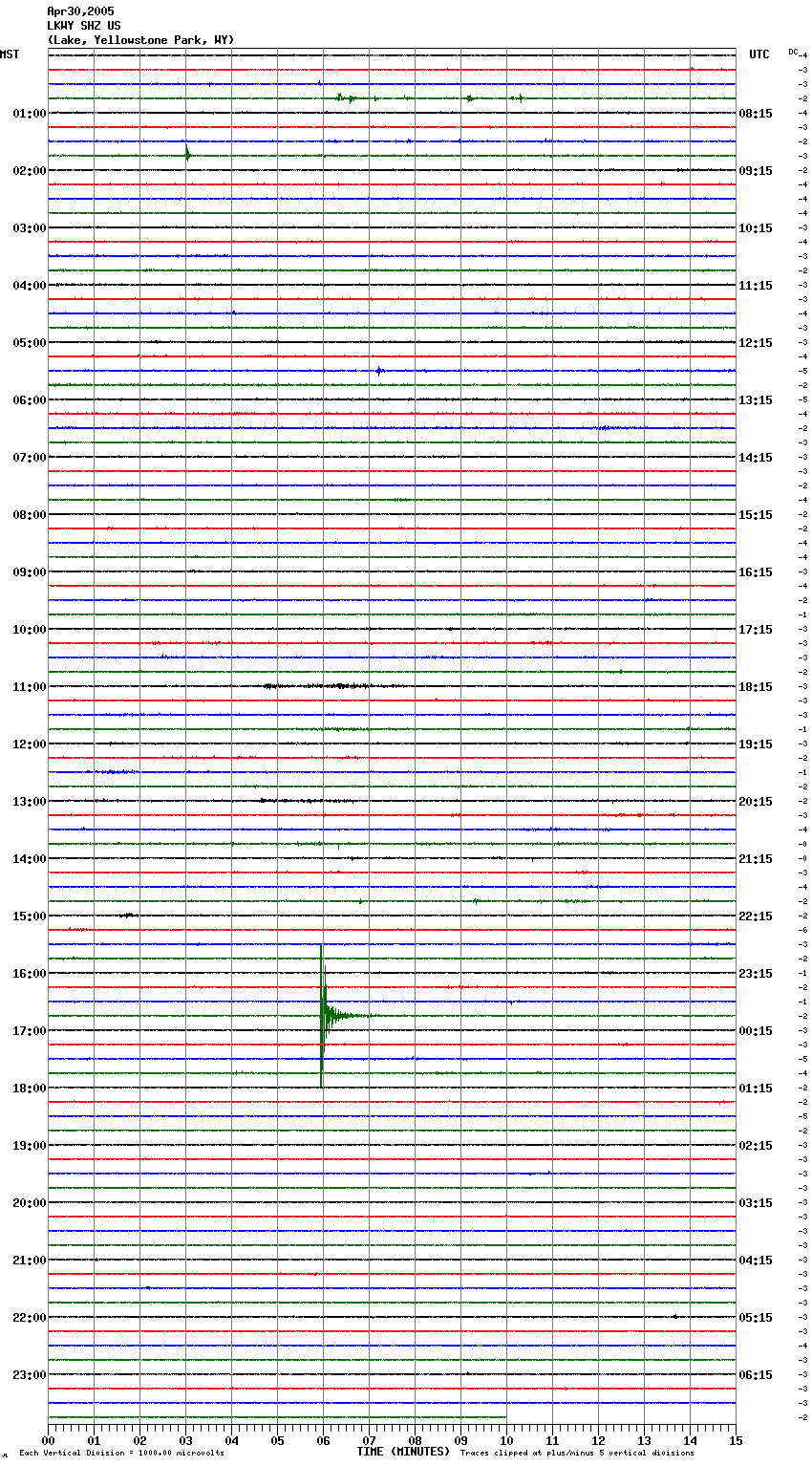Click the large earthquake spike near 16:45

[323, 1015]
